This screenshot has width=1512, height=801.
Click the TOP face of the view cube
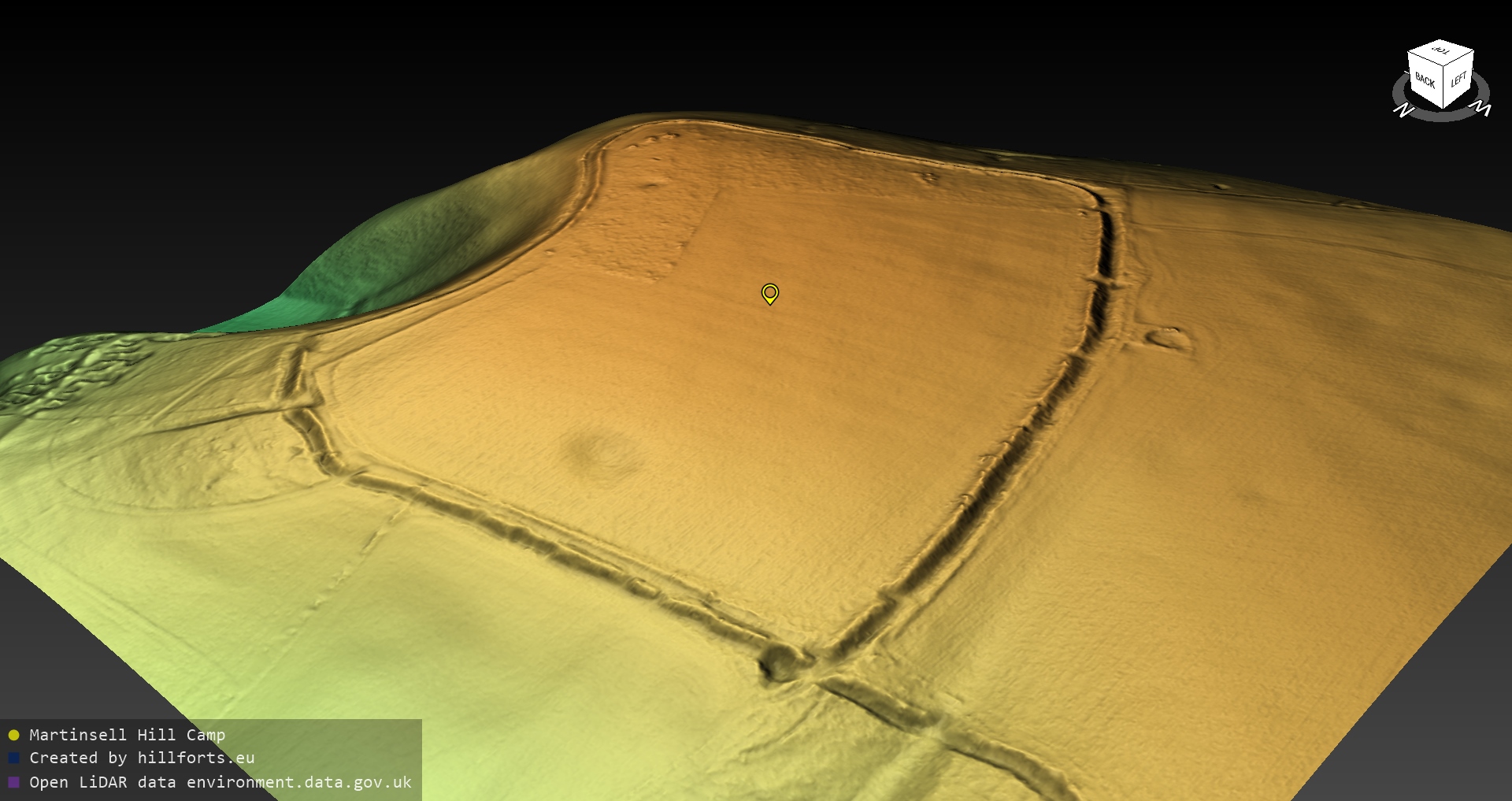pyautogui.click(x=1441, y=52)
